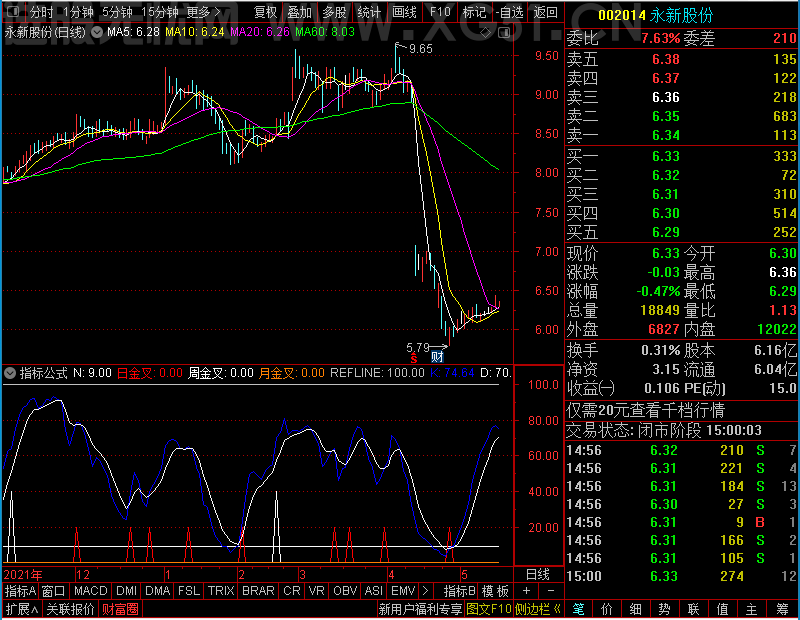Open the F10 company info
The width and height of the screenshot is (800, 620).
click(440, 12)
